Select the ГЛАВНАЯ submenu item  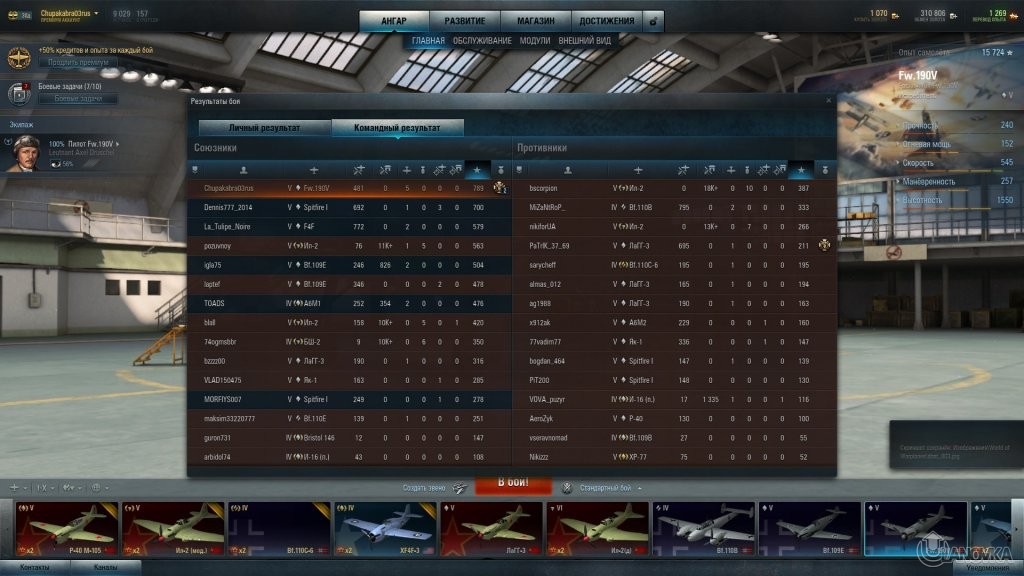[x=428, y=40]
